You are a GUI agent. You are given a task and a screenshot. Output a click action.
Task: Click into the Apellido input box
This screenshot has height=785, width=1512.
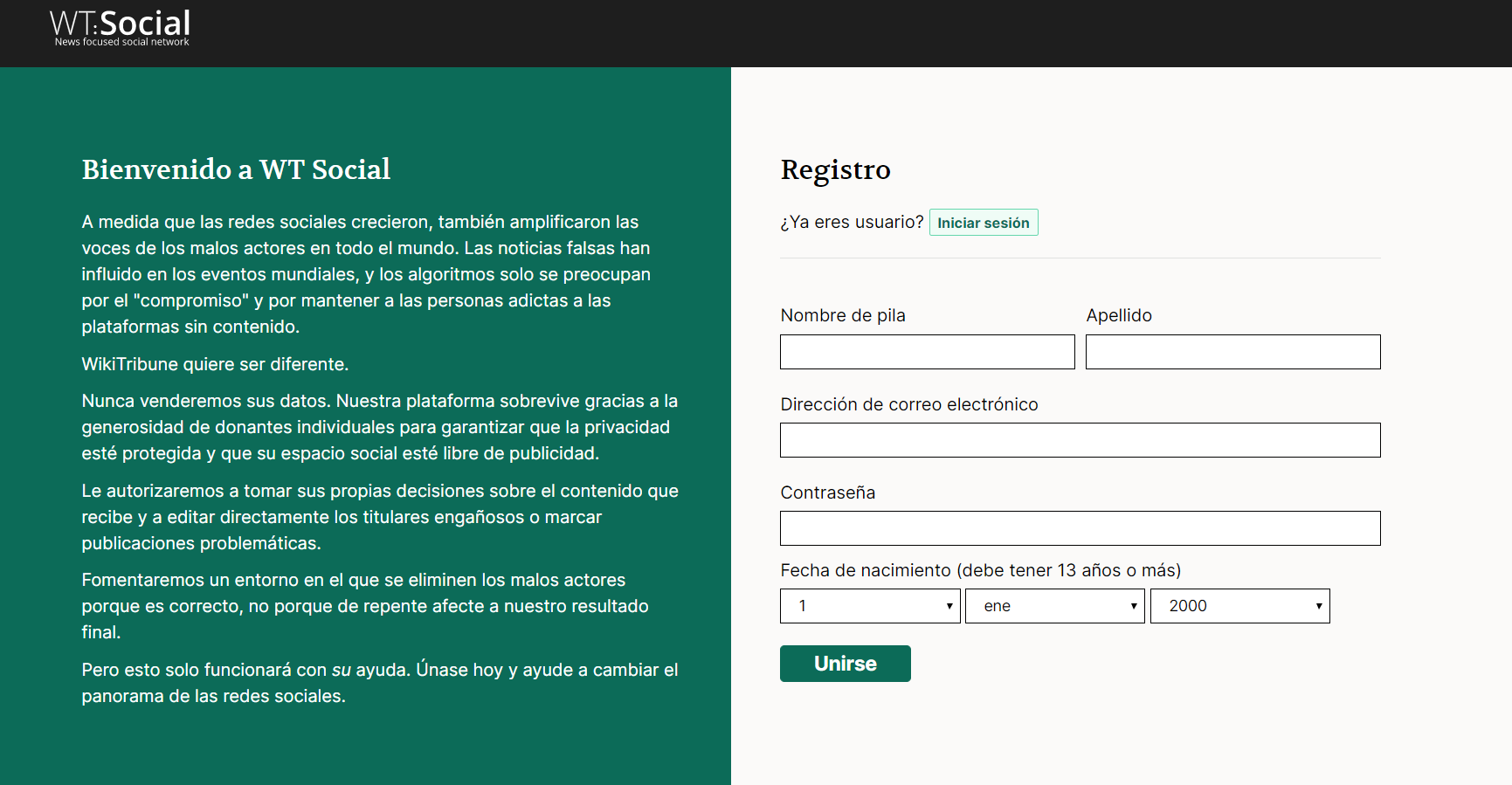point(1232,352)
